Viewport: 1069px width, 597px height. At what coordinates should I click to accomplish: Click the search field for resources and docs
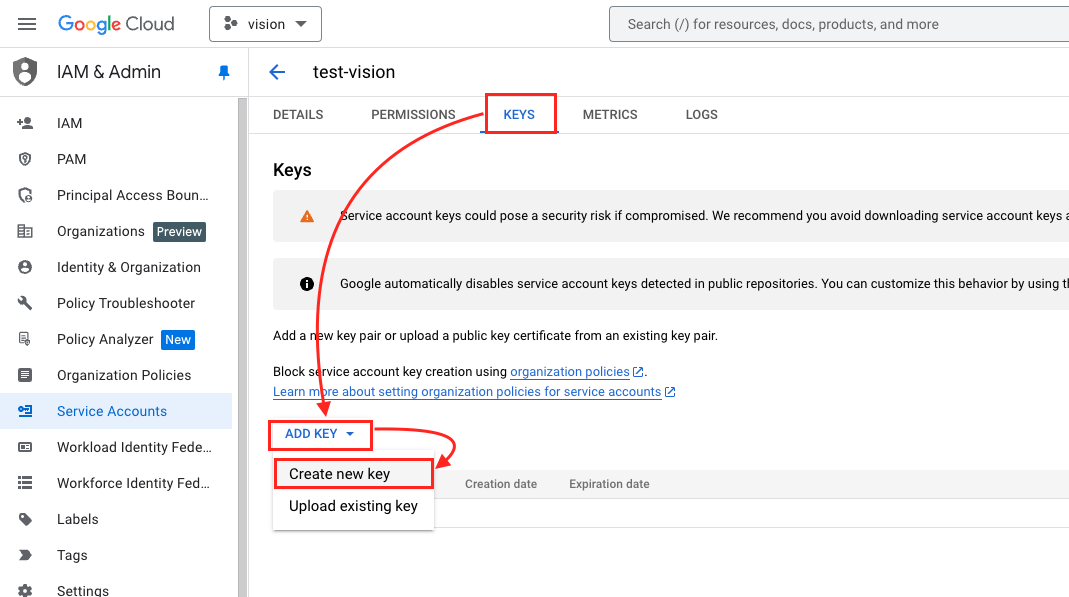[839, 25]
